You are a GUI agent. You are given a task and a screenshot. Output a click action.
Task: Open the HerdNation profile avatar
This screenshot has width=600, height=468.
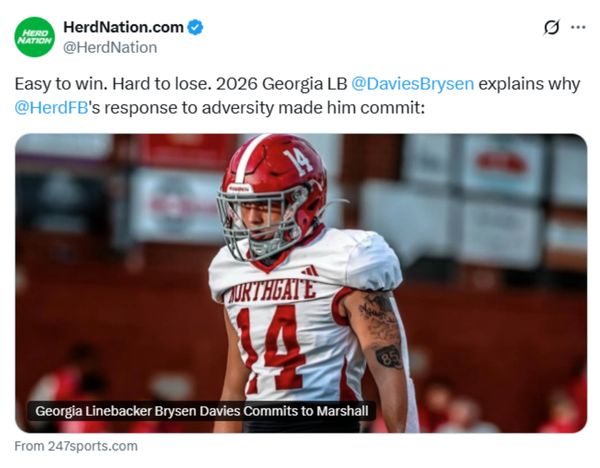35,37
